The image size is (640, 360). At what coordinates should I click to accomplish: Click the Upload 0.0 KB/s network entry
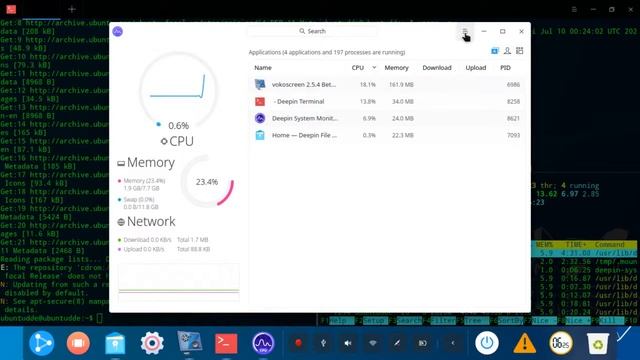pos(141,249)
